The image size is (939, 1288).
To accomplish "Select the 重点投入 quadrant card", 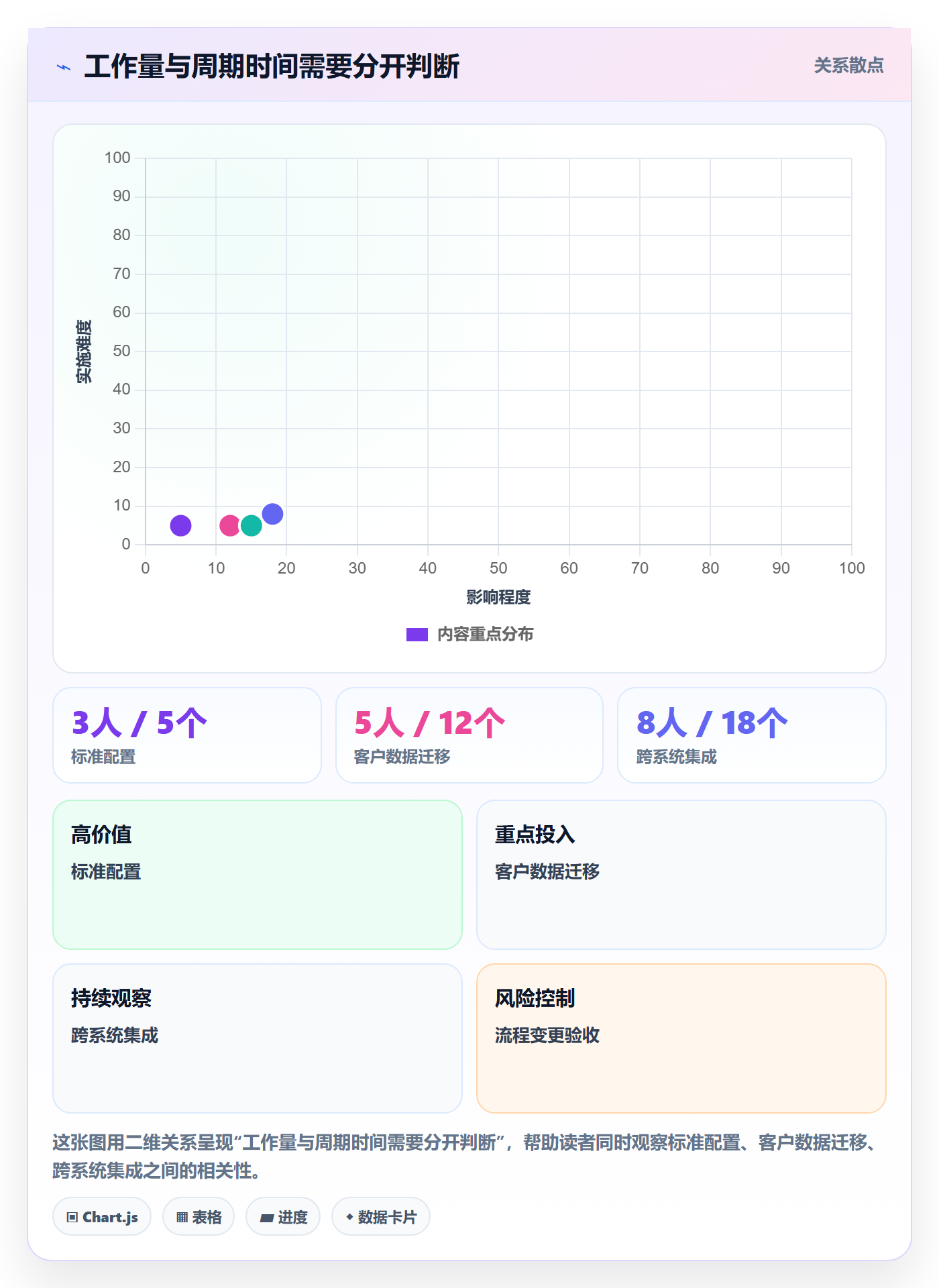I will pos(681,875).
